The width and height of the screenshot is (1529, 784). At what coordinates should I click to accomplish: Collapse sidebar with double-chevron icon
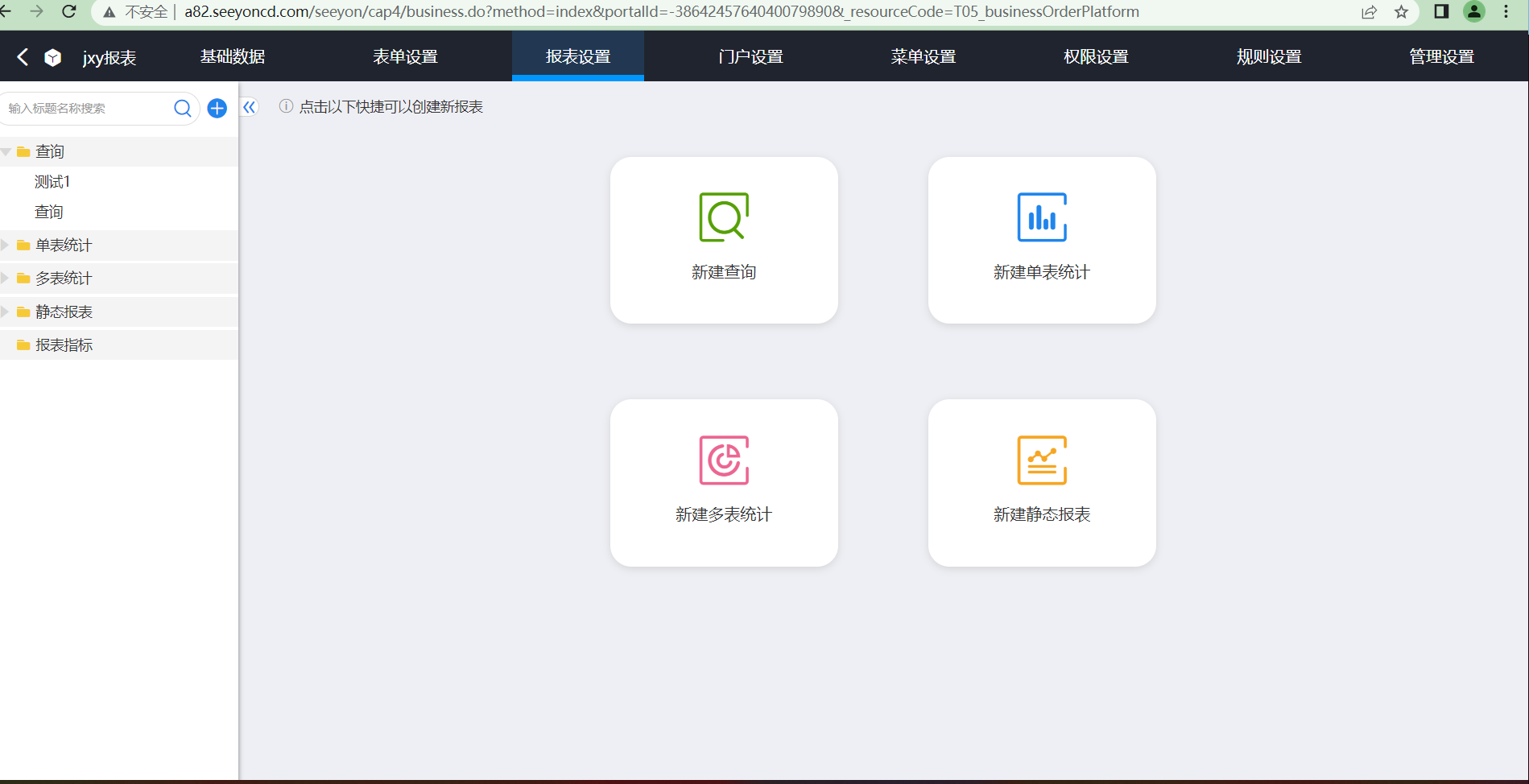(x=250, y=107)
